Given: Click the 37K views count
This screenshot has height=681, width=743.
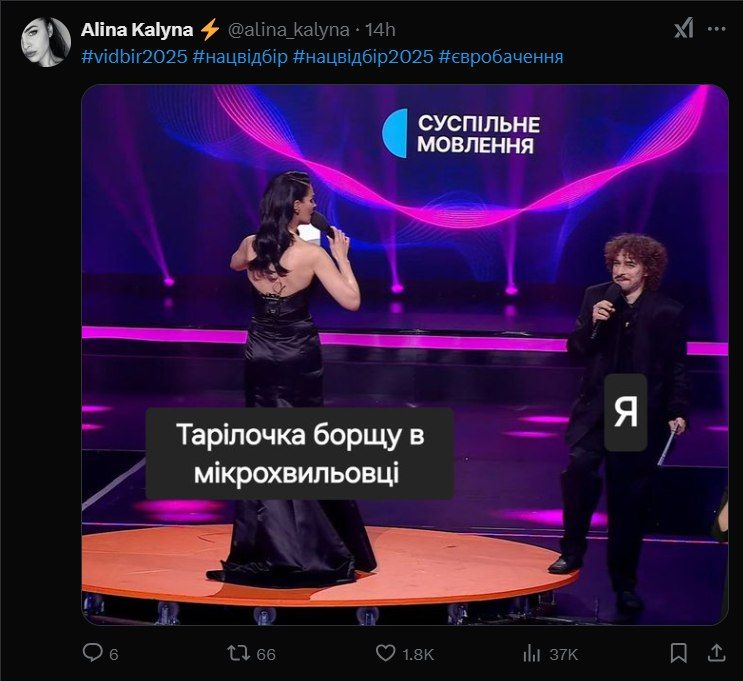Looking at the screenshot, I should [x=564, y=654].
